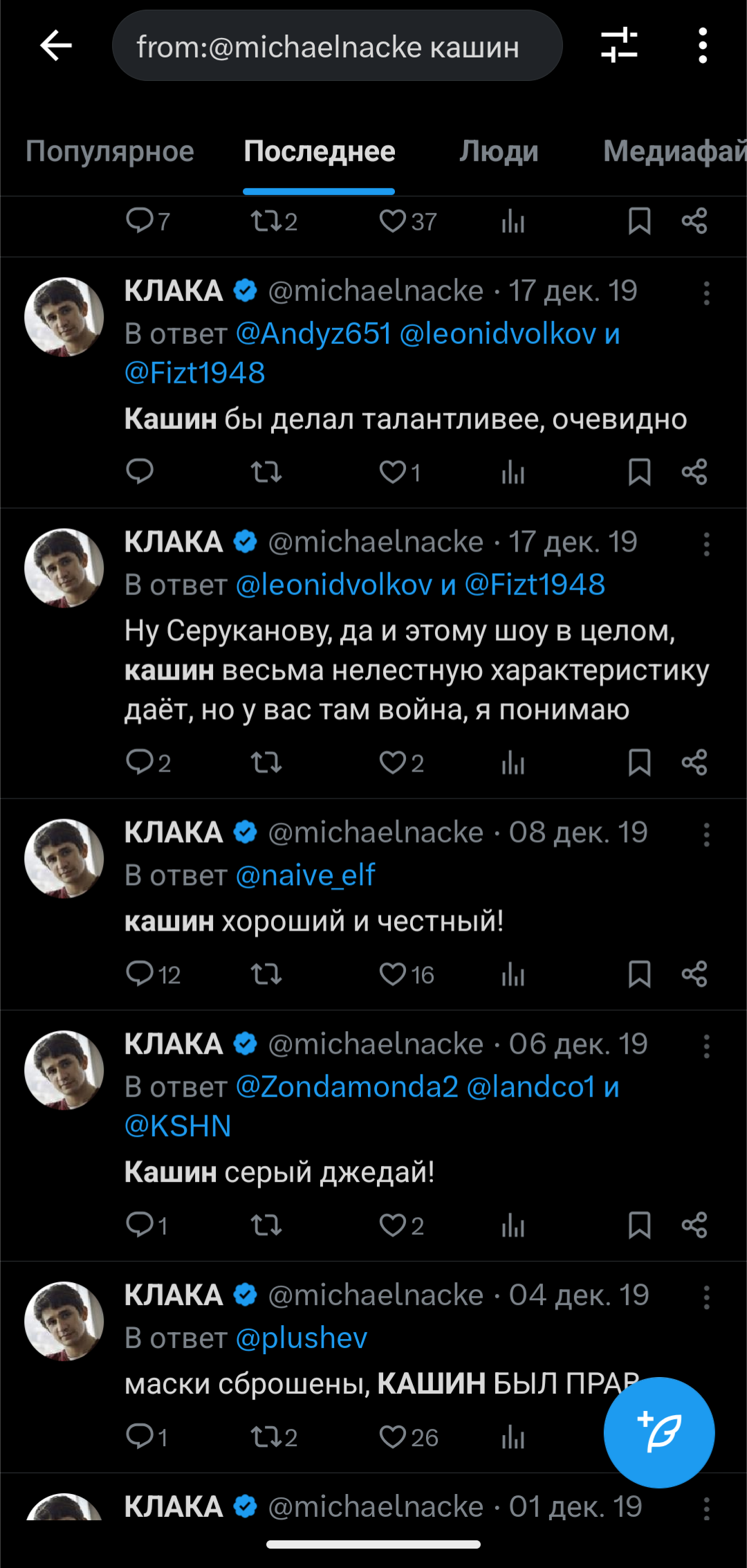Like the "маски сброшены" tweet with 26 likes
Screen dimensions: 747x1568
coord(393,1437)
